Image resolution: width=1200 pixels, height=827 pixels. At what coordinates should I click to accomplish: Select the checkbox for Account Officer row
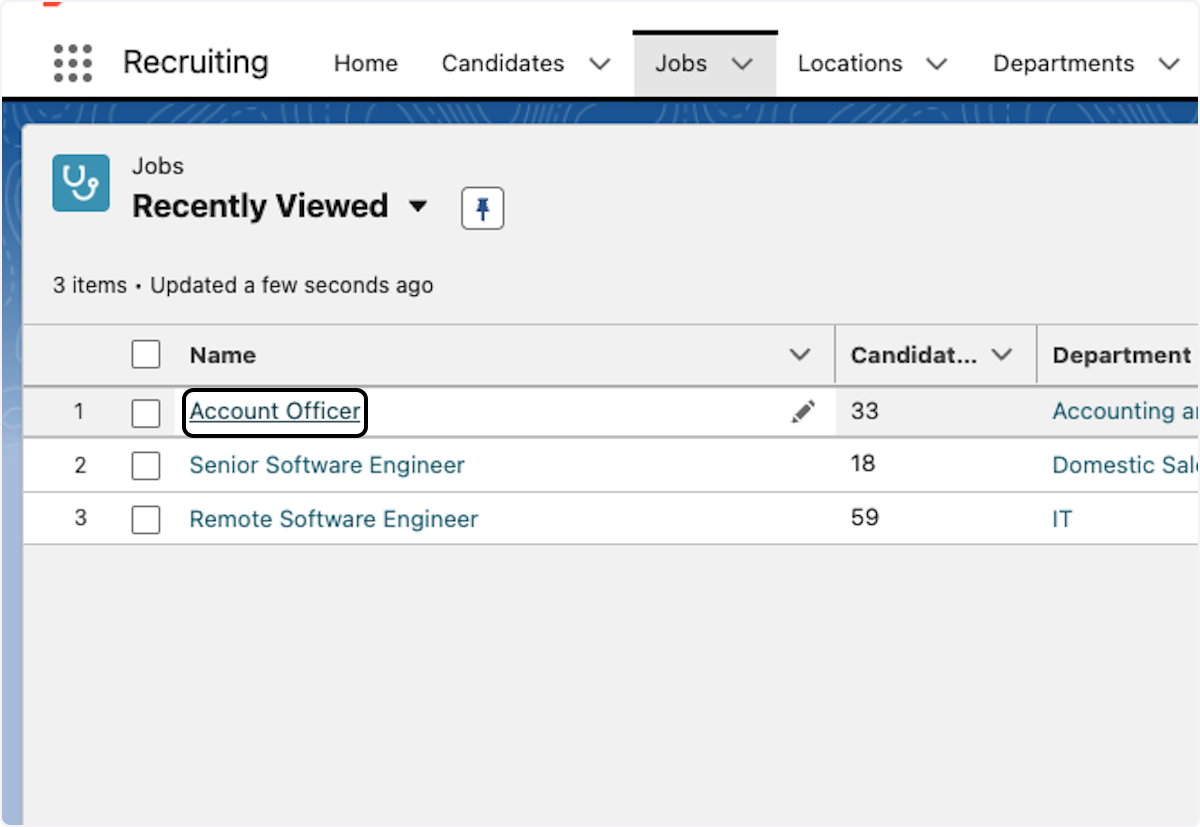click(x=145, y=411)
